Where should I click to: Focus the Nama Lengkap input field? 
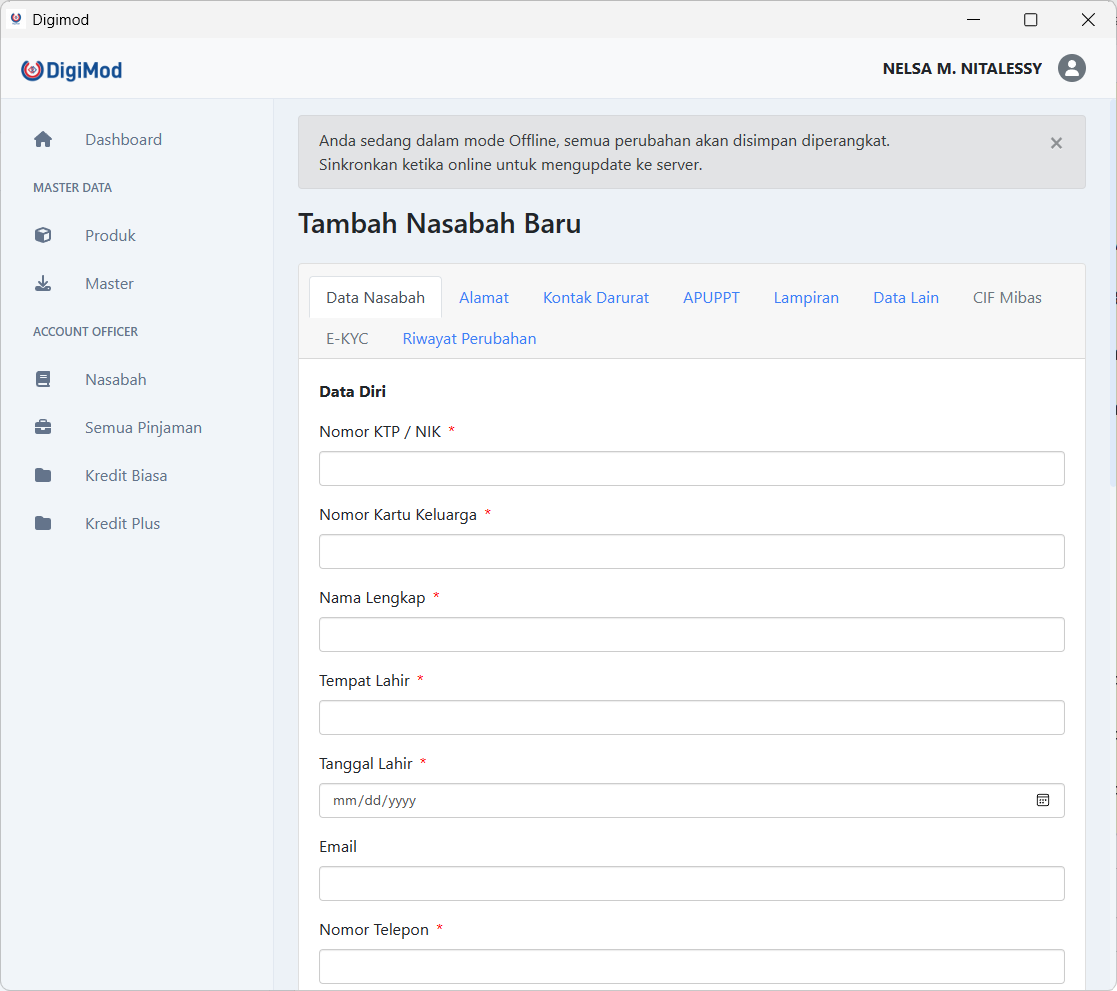click(x=691, y=634)
